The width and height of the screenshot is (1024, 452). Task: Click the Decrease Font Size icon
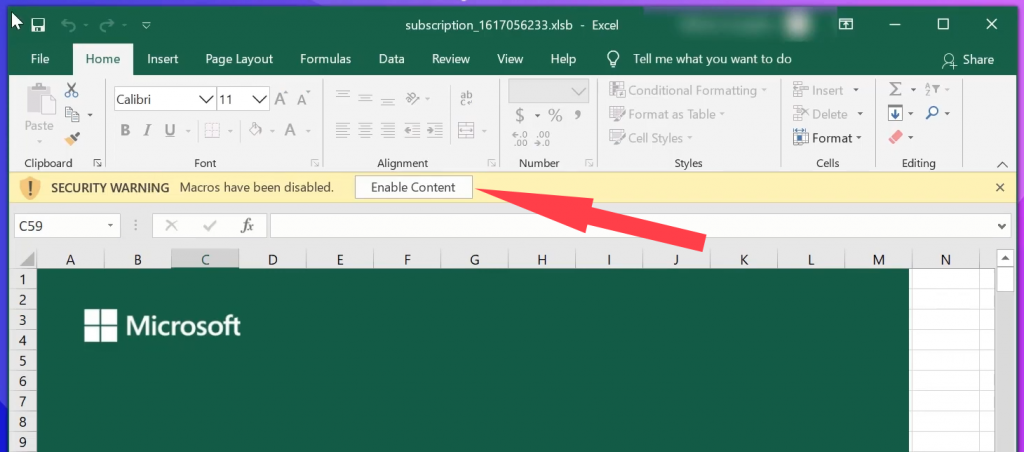(x=302, y=99)
